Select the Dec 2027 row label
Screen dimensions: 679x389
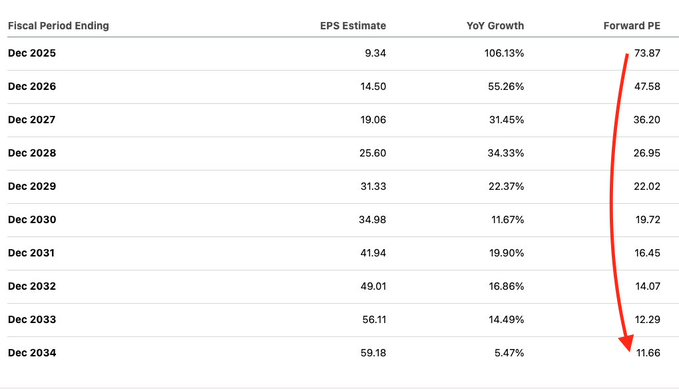coord(32,120)
